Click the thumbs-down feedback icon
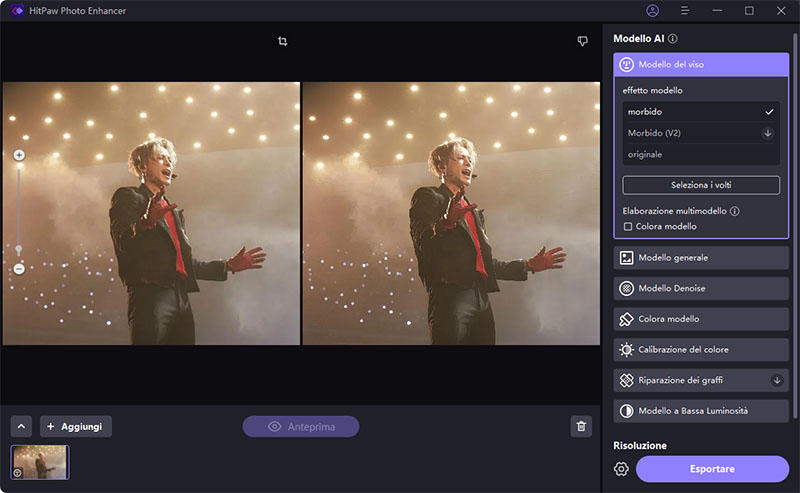The width and height of the screenshot is (800, 493). click(582, 41)
